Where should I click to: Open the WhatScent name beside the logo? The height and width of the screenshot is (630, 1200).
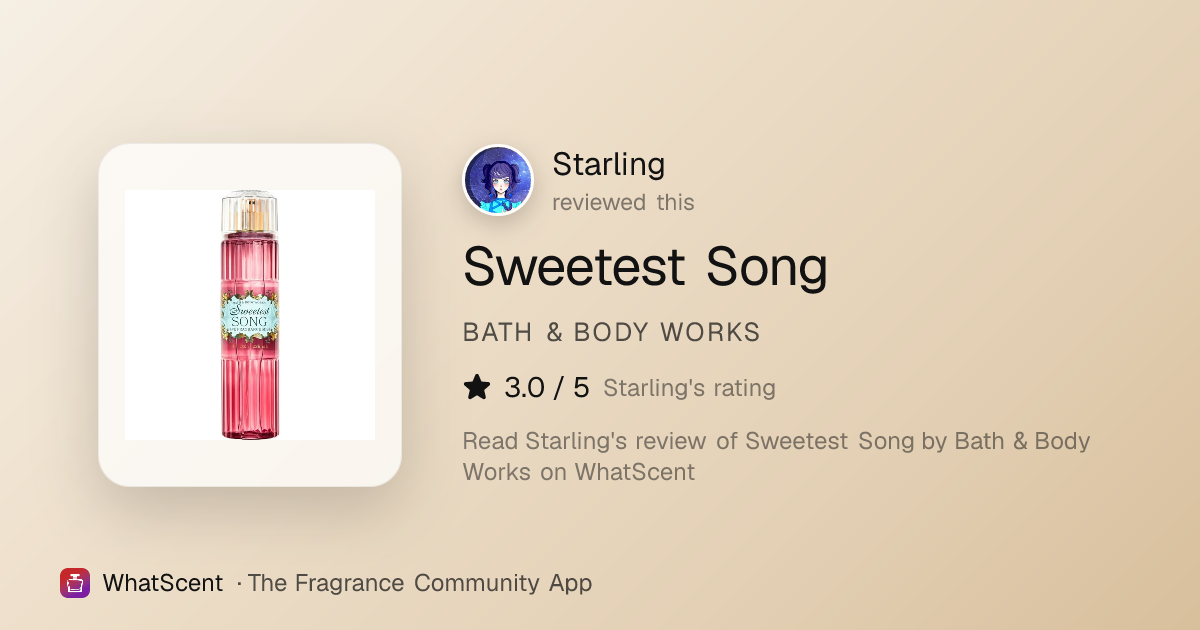(163, 583)
